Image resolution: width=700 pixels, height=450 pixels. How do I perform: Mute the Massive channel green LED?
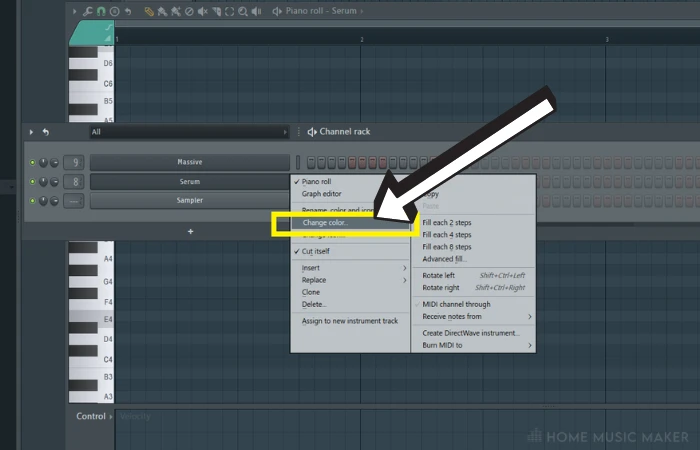32,162
